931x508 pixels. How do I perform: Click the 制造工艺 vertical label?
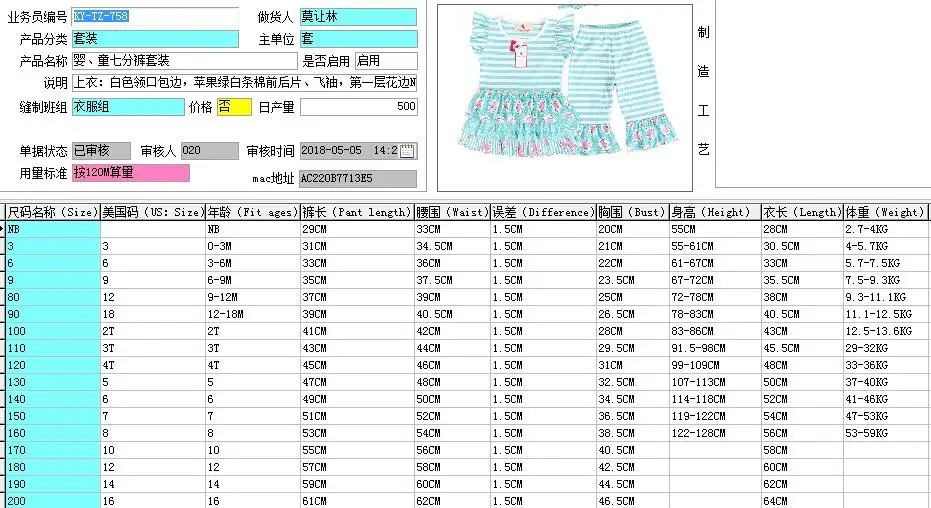pyautogui.click(x=704, y=91)
